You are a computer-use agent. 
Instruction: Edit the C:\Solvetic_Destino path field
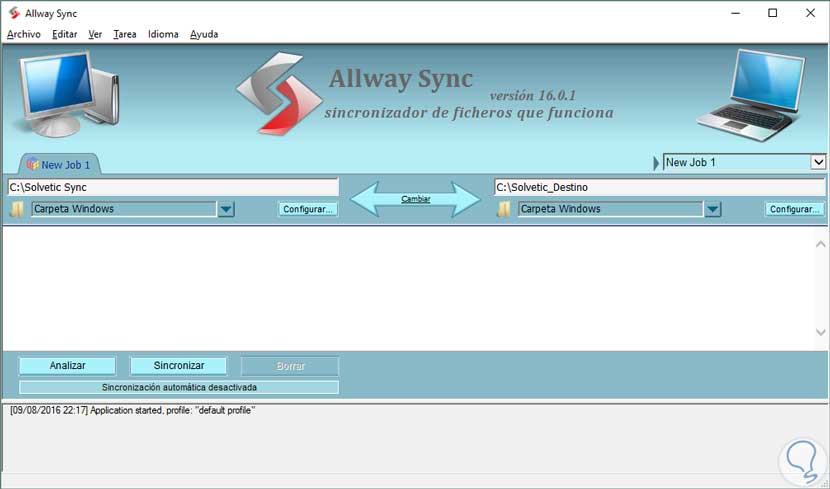(x=659, y=187)
